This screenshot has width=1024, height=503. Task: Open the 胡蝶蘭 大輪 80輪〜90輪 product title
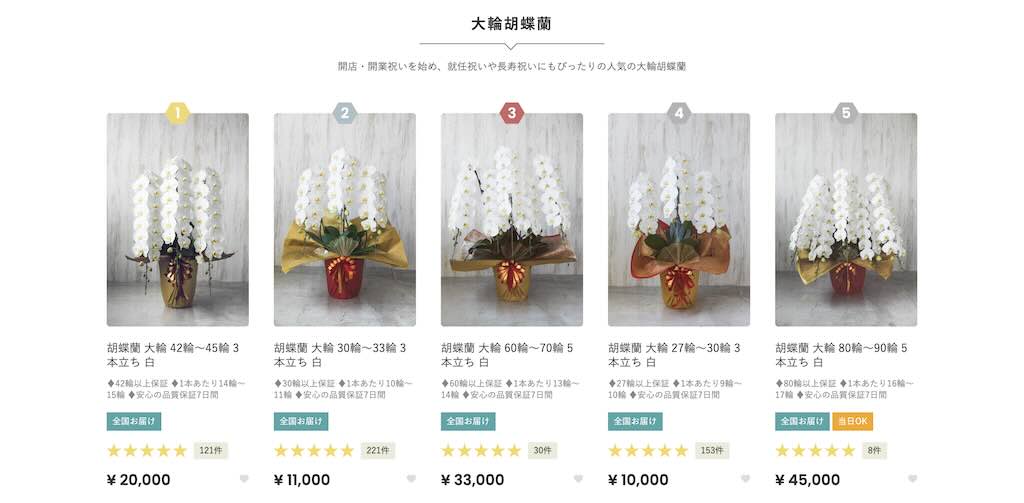pyautogui.click(x=841, y=355)
